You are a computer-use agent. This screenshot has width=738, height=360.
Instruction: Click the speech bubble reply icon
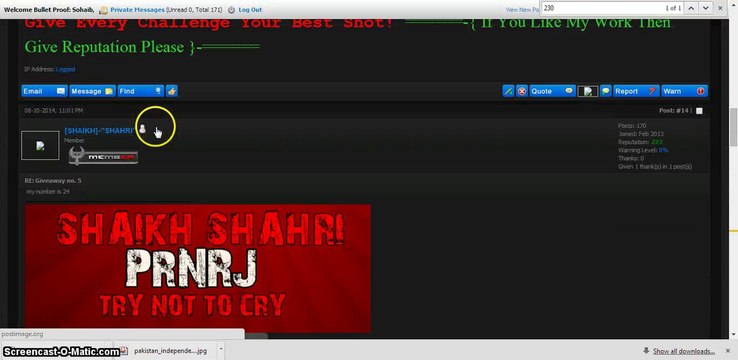[606, 91]
